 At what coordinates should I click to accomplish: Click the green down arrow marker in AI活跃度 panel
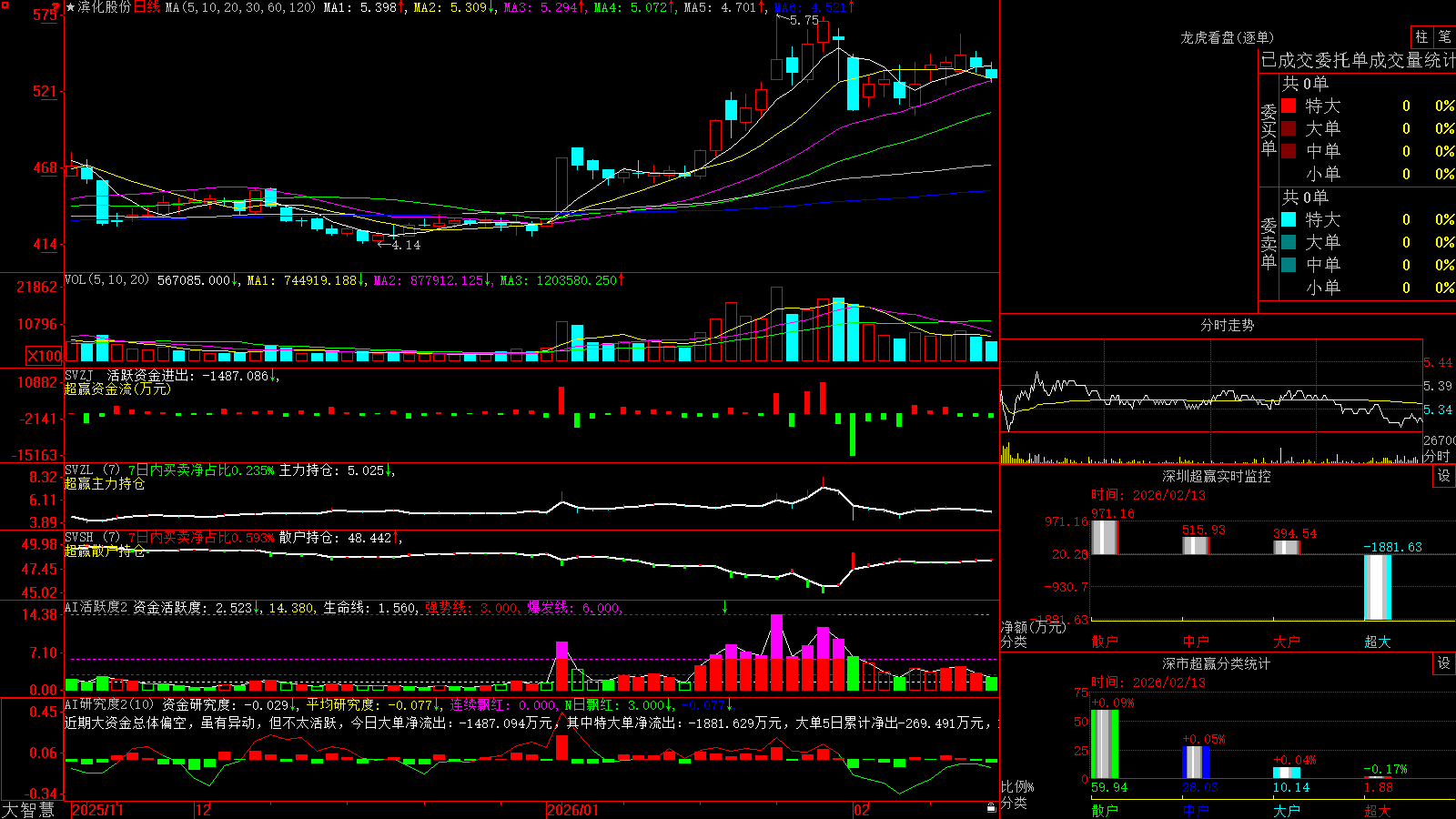click(x=725, y=607)
